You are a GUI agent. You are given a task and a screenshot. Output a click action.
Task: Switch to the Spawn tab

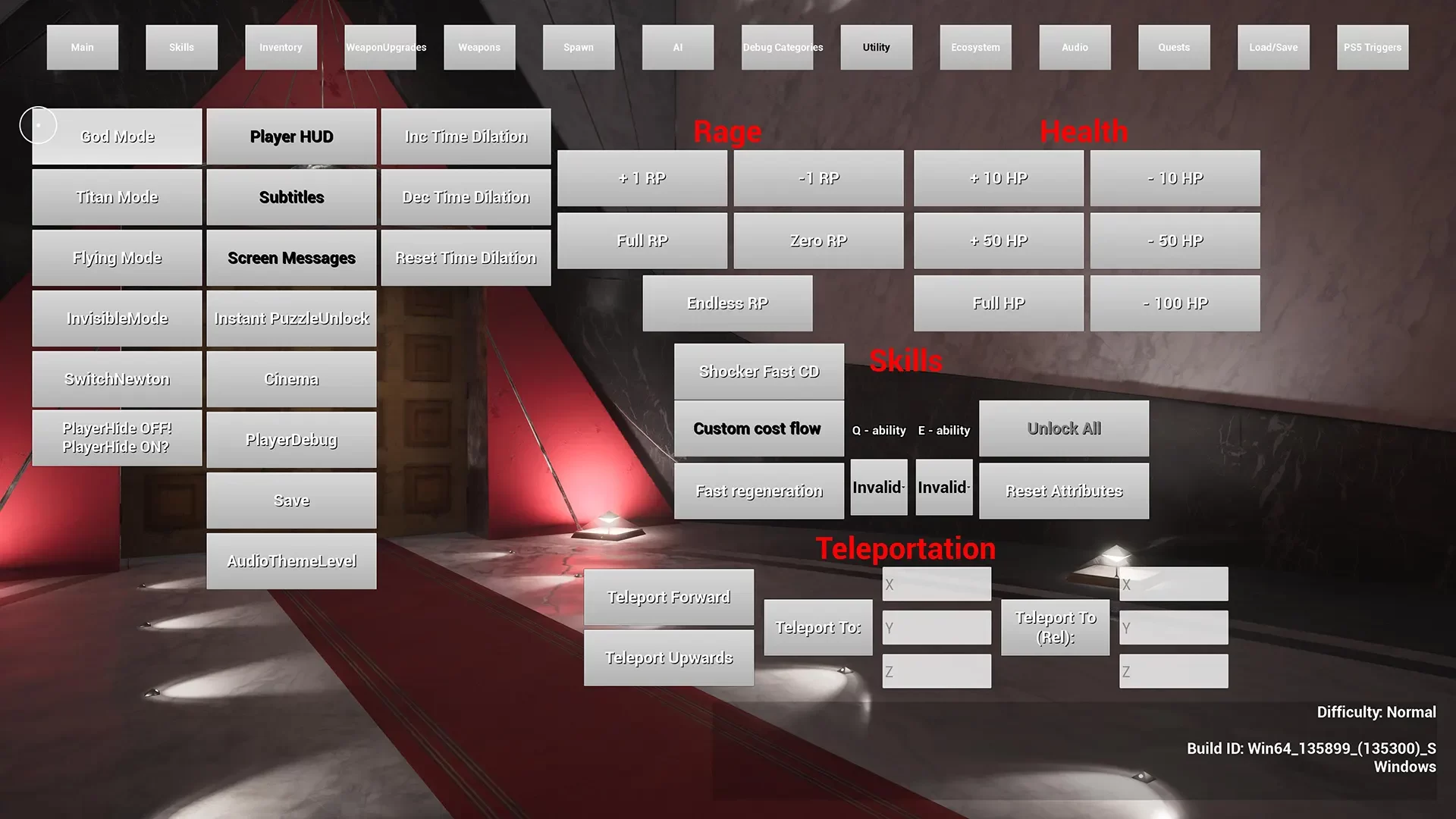pos(579,47)
